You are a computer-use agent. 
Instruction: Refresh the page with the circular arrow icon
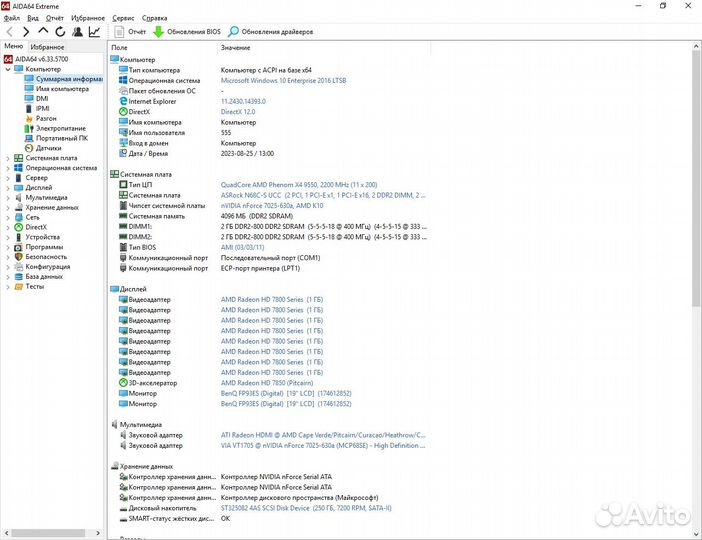click(x=60, y=31)
